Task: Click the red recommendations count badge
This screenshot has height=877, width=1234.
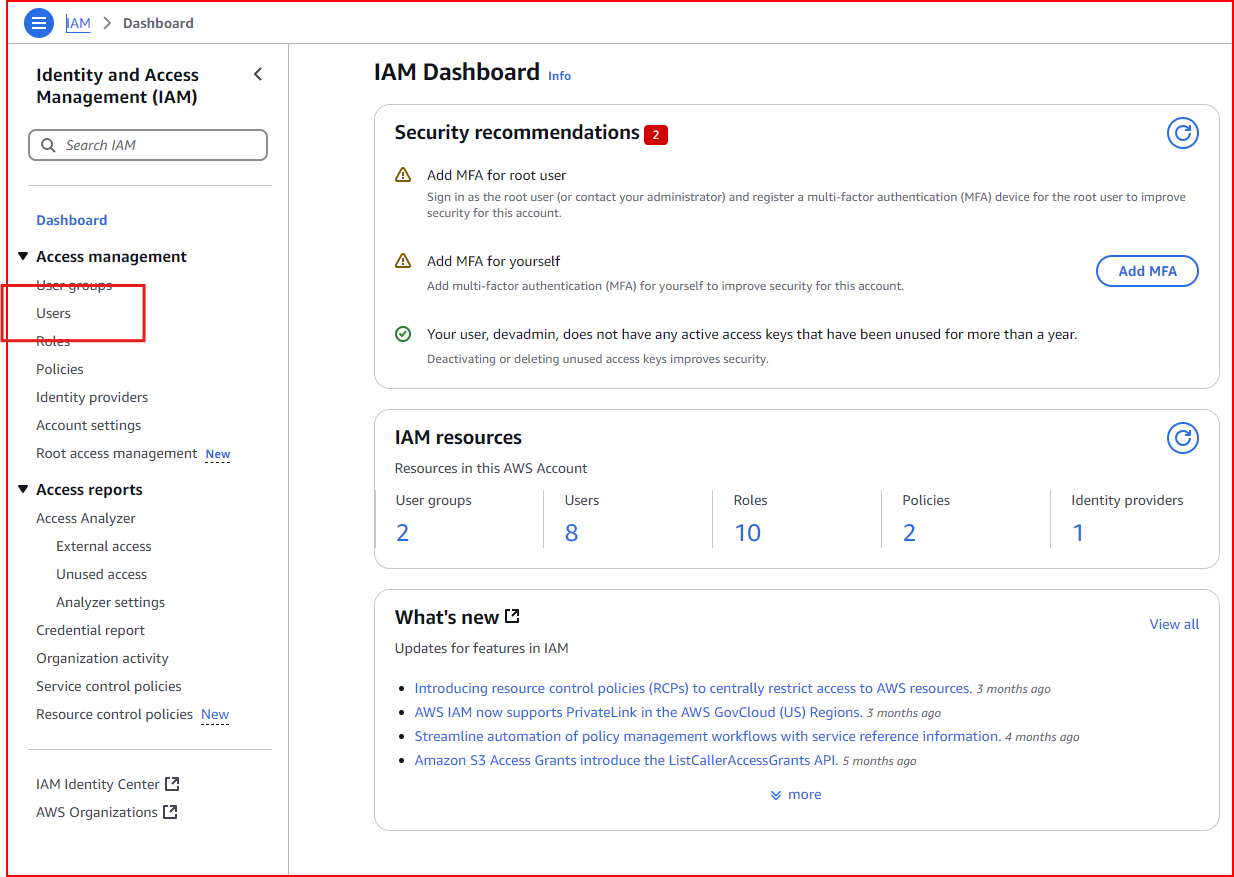Action: tap(656, 134)
